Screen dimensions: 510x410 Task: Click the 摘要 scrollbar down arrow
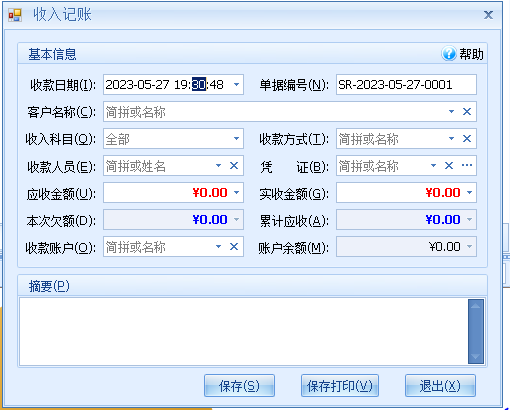click(x=476, y=357)
